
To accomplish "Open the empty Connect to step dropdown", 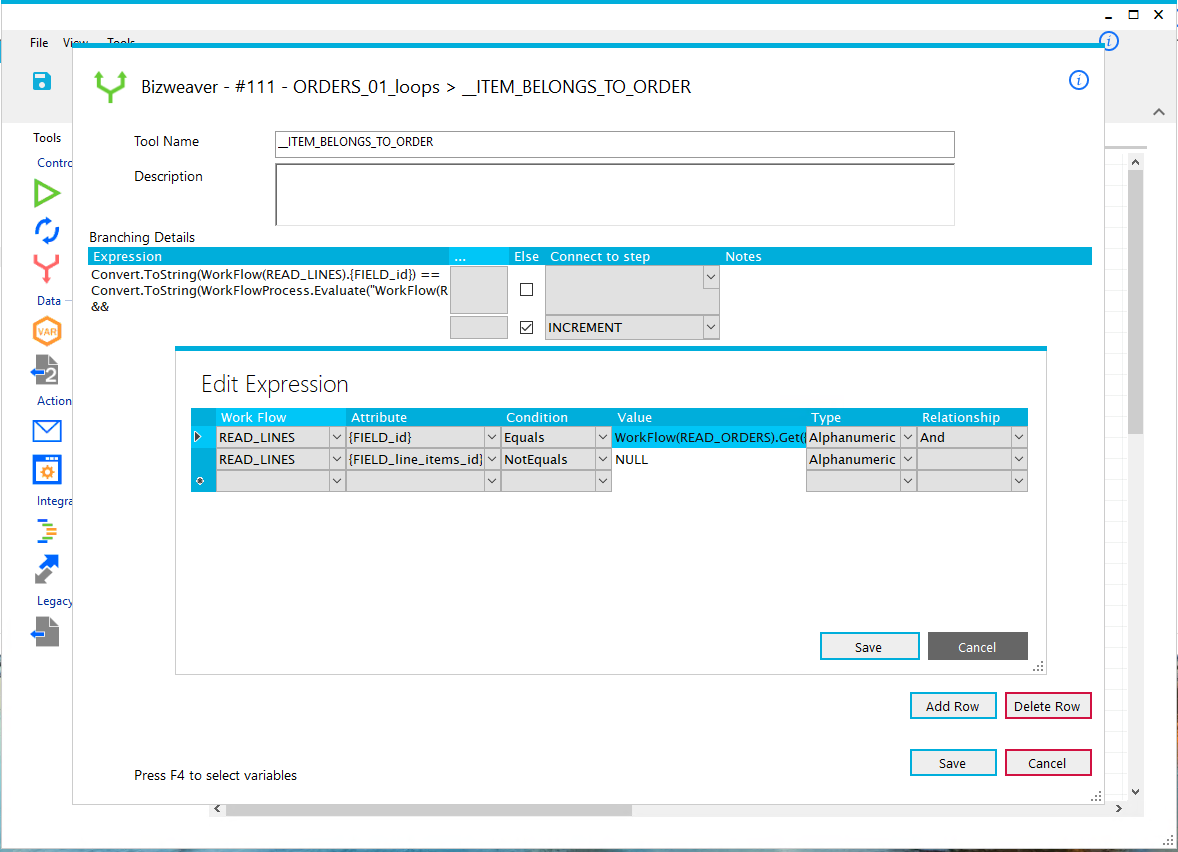I will coord(711,277).
